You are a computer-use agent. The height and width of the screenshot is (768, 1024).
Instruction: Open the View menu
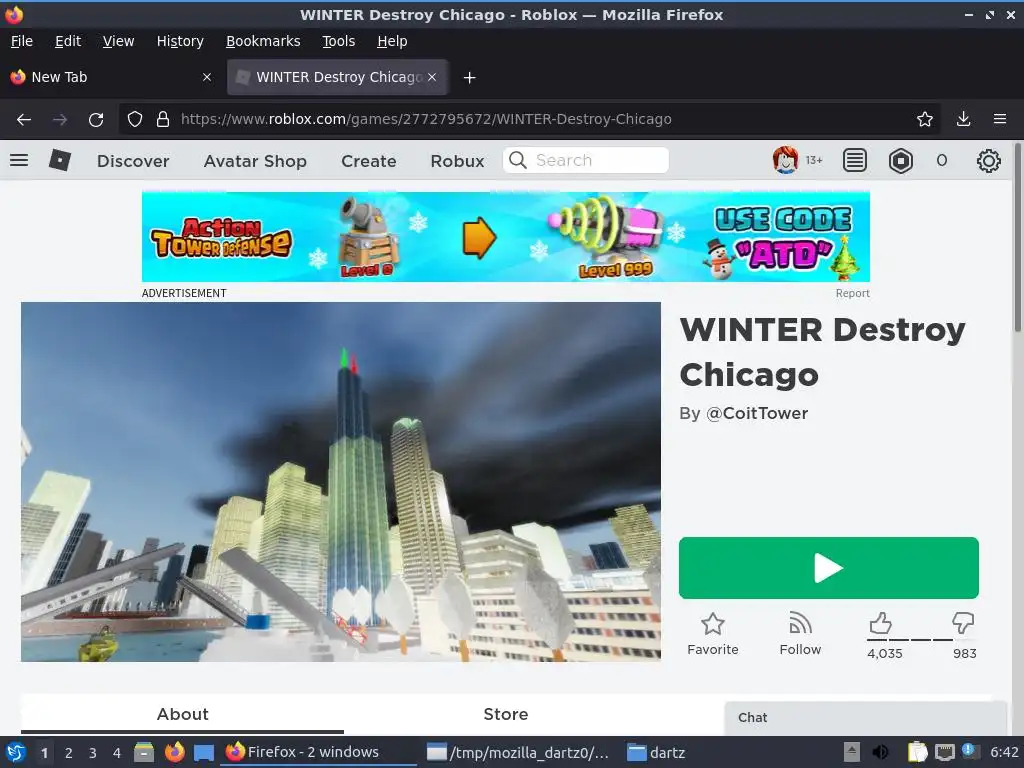click(x=118, y=41)
